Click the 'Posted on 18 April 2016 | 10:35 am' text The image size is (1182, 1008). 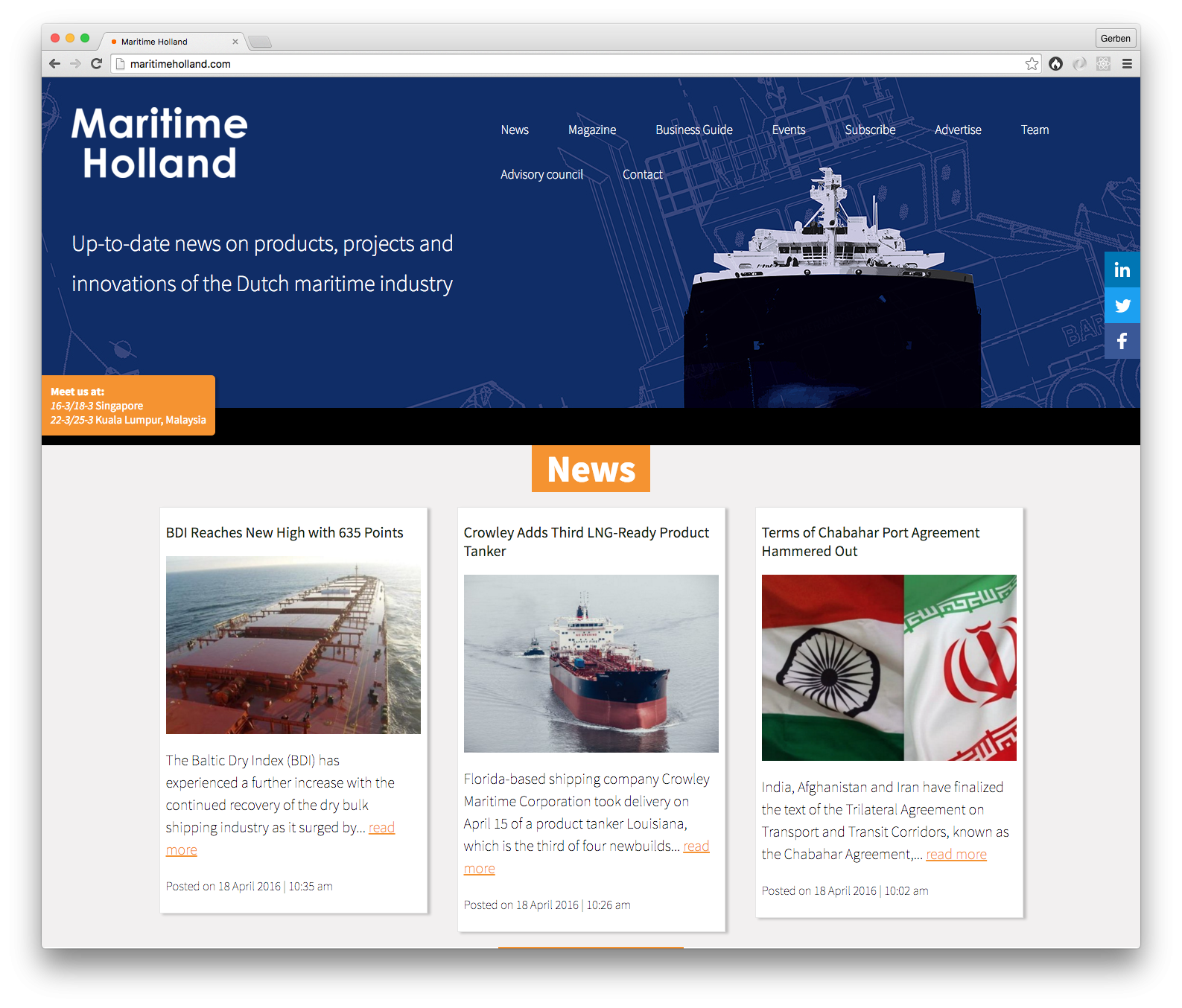[250, 886]
